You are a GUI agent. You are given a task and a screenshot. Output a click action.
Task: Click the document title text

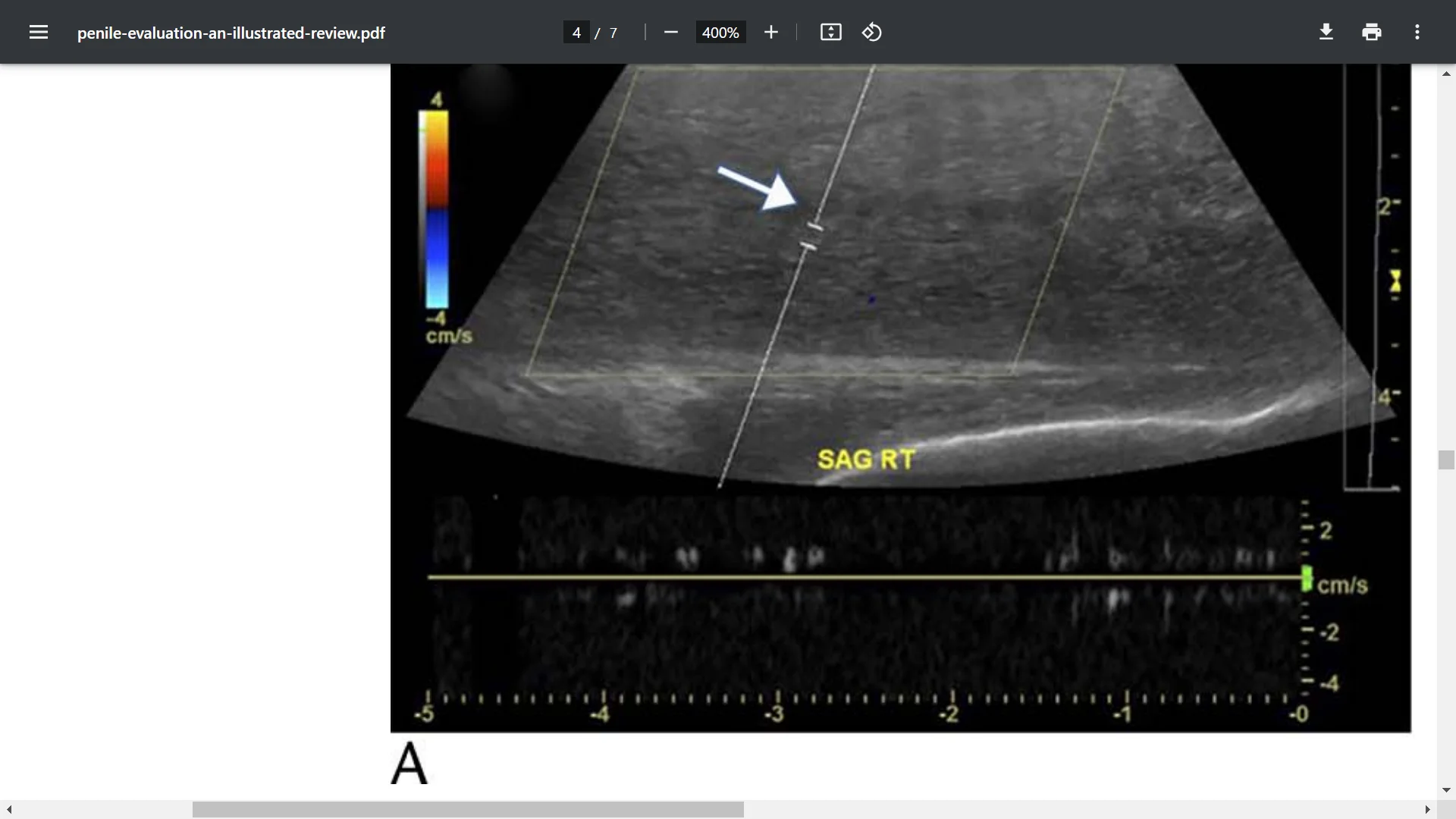coord(231,32)
